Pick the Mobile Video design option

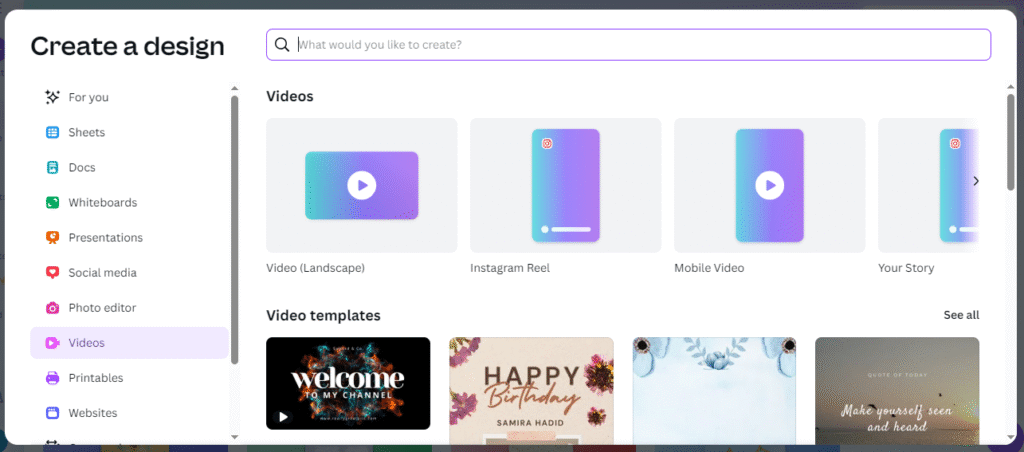pos(769,185)
